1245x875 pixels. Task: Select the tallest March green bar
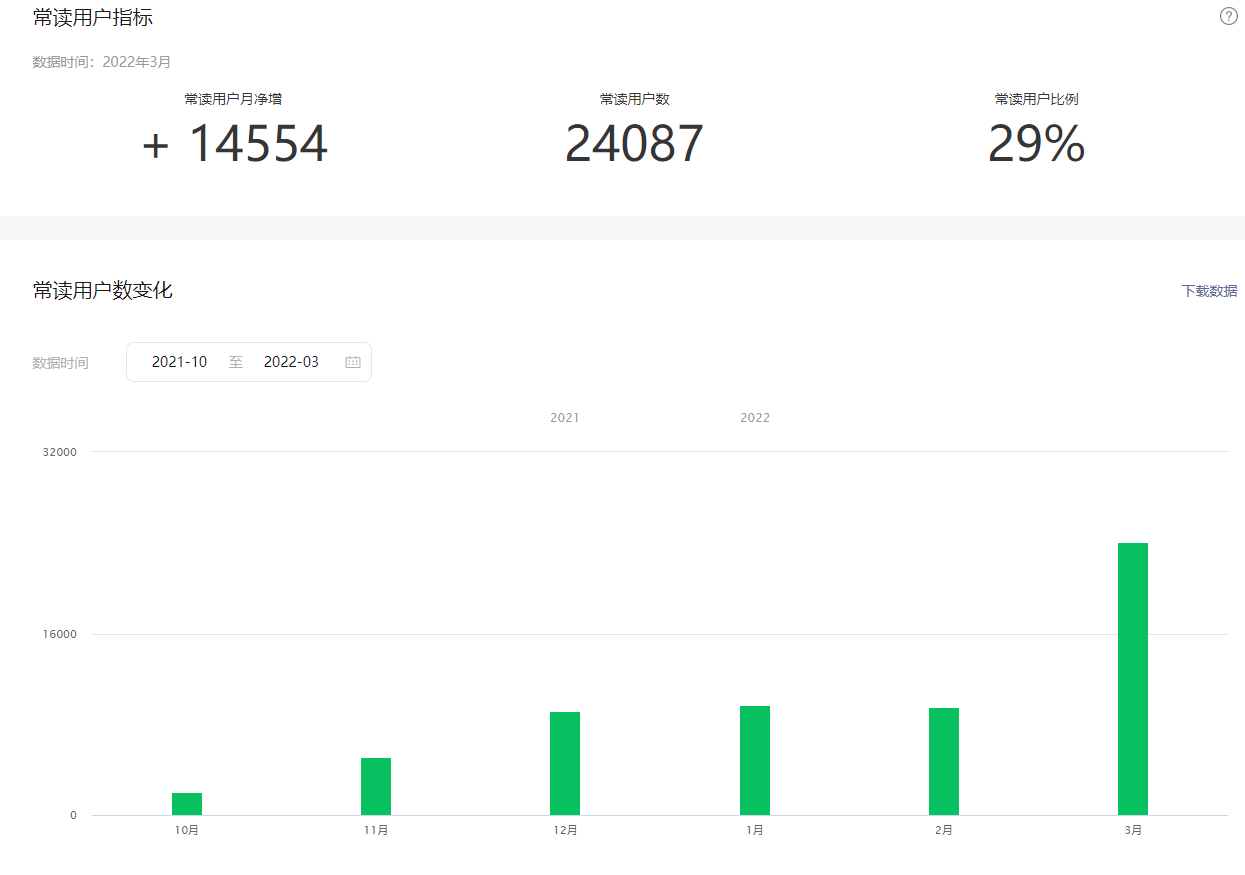[1133, 679]
